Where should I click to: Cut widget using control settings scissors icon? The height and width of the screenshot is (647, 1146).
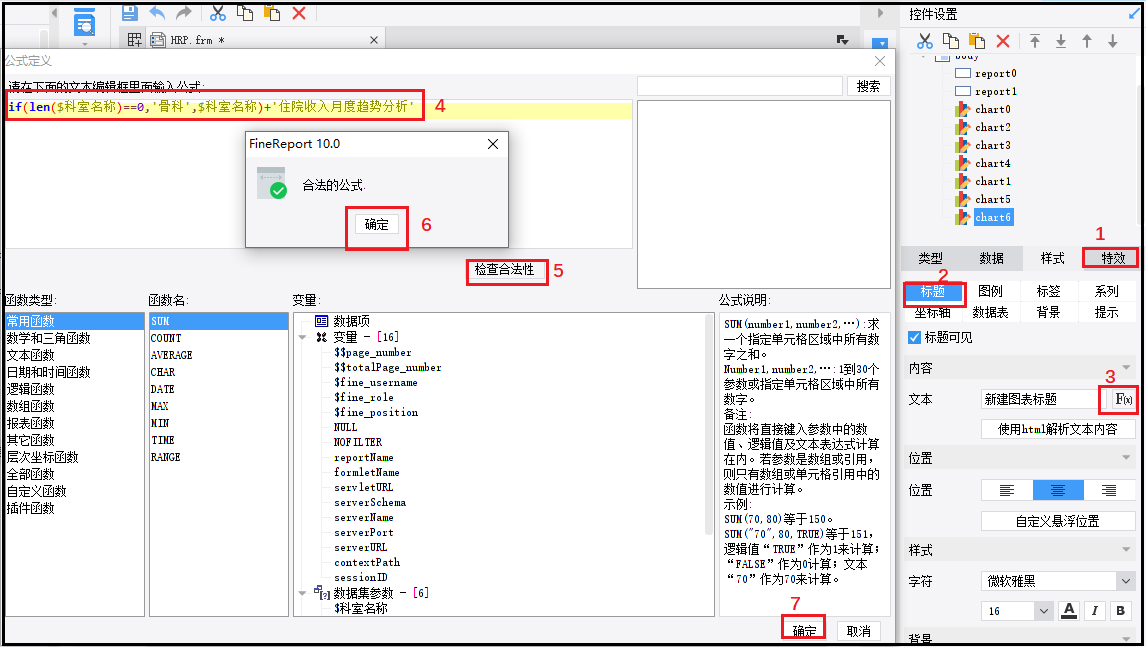click(925, 41)
